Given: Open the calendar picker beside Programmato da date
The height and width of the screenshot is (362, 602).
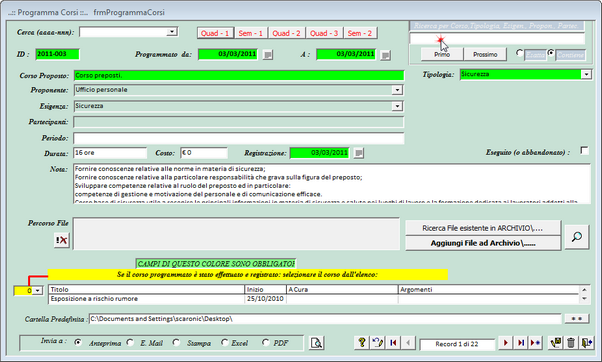Looking at the screenshot, I should [x=268, y=55].
